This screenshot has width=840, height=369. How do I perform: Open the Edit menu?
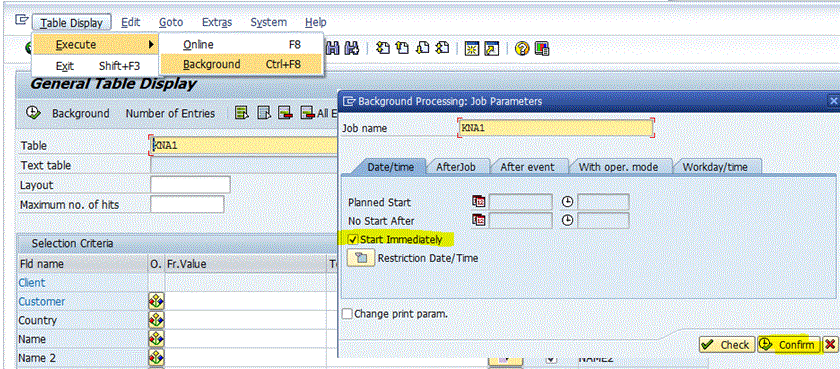[130, 22]
